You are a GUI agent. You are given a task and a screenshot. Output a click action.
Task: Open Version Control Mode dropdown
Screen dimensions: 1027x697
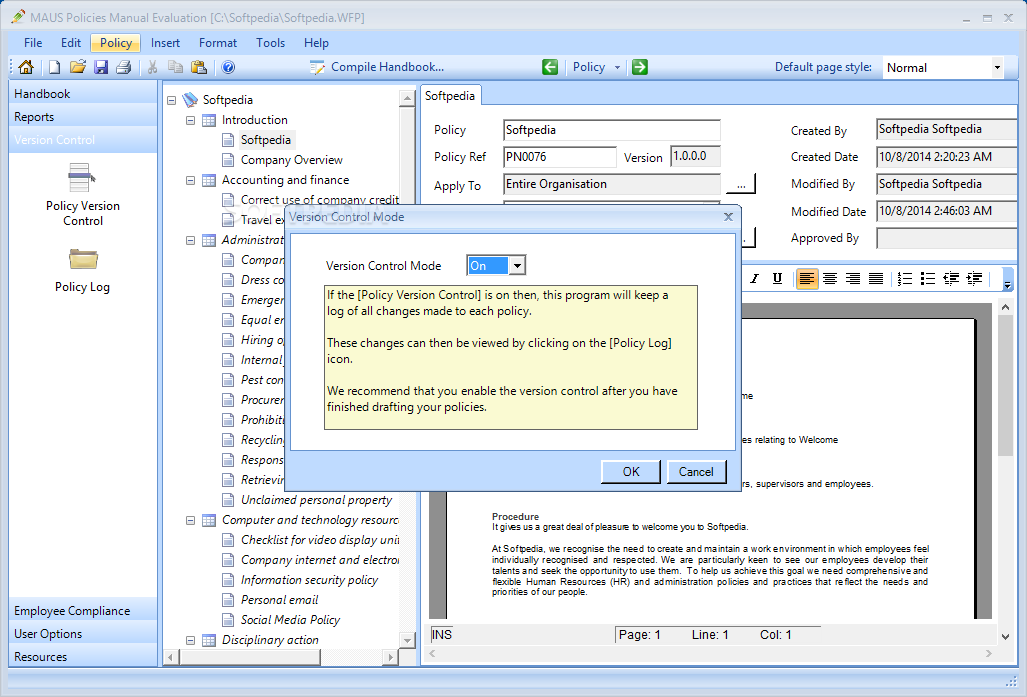click(x=517, y=265)
